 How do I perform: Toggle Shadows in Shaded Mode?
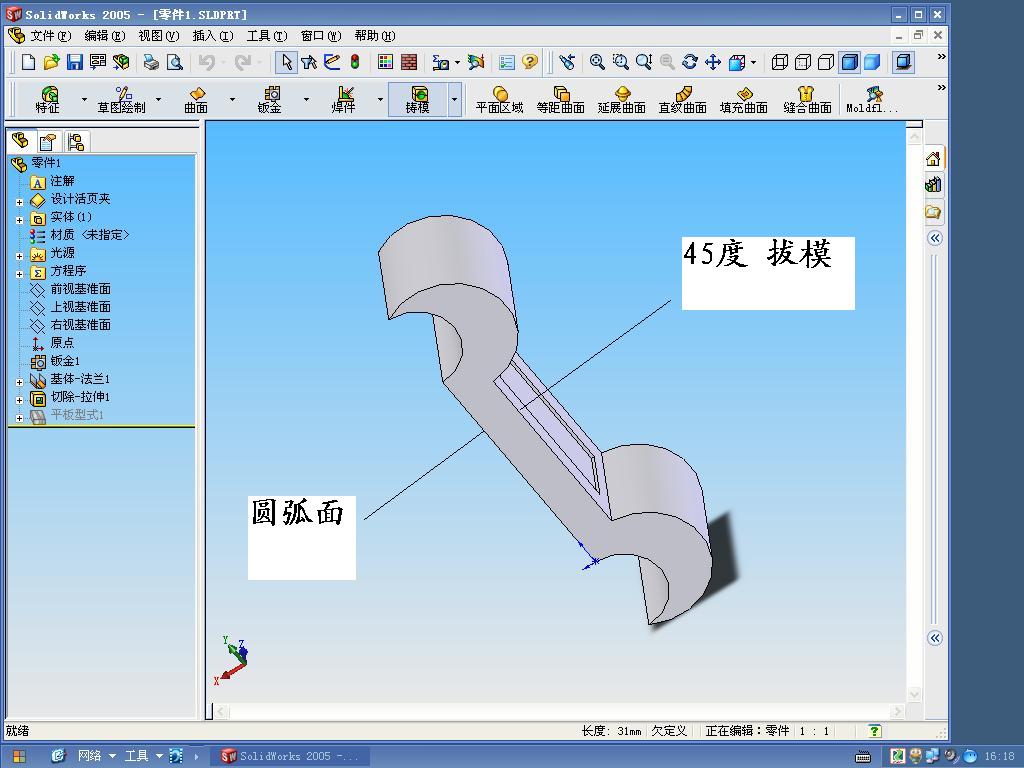[903, 62]
